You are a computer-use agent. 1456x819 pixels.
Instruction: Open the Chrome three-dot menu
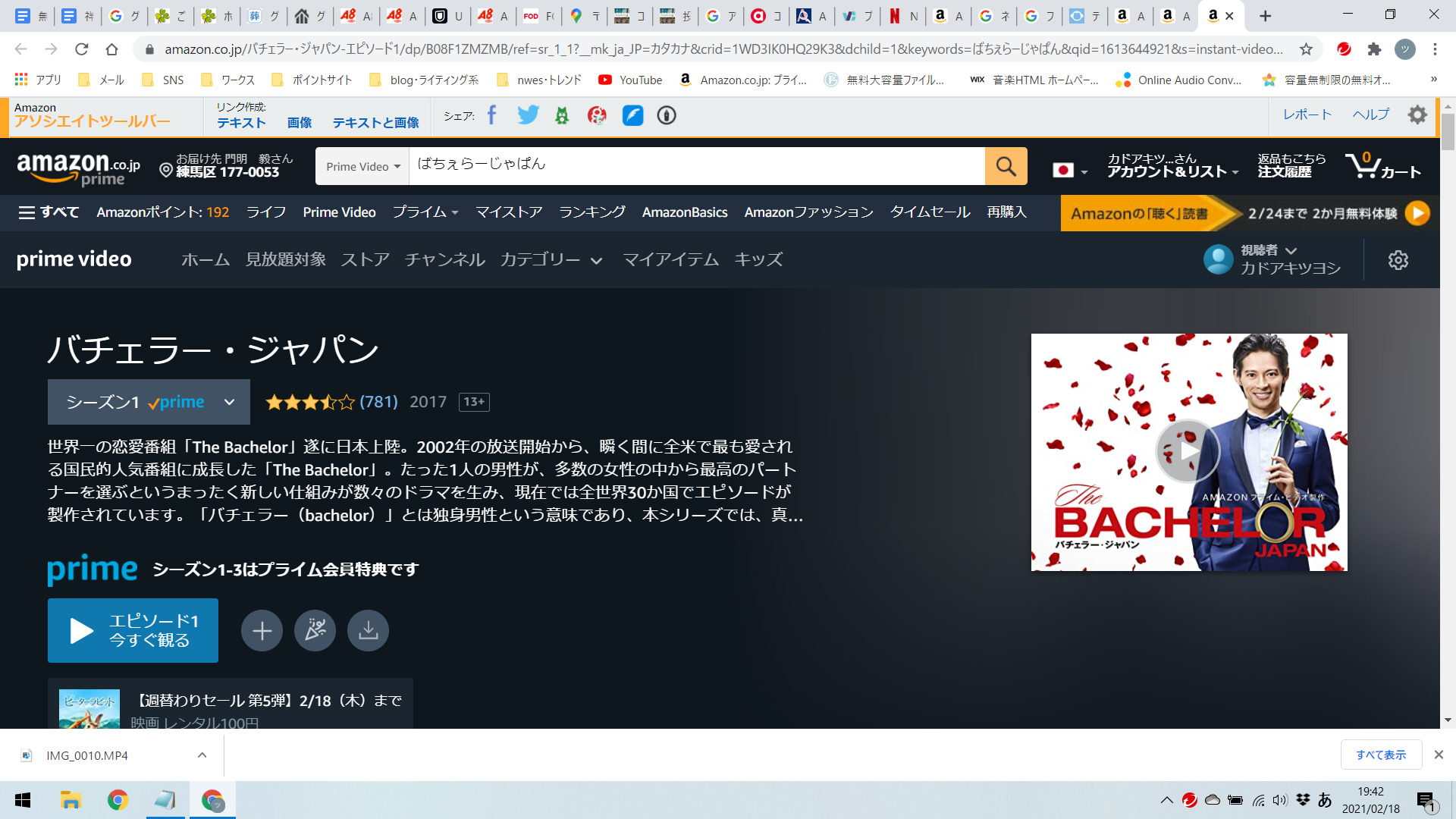(1435, 49)
